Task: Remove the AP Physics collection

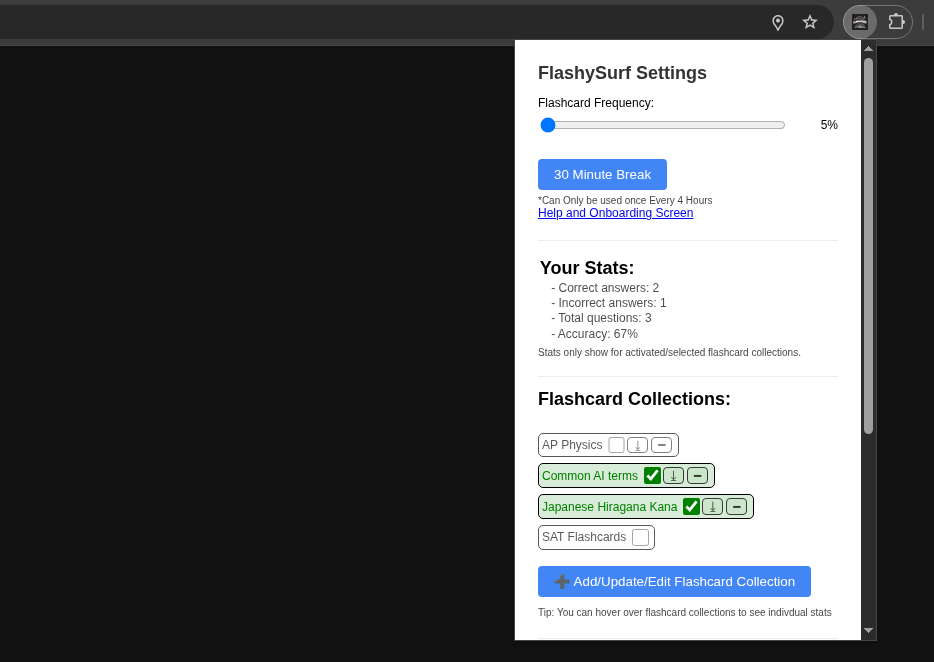Action: [661, 445]
